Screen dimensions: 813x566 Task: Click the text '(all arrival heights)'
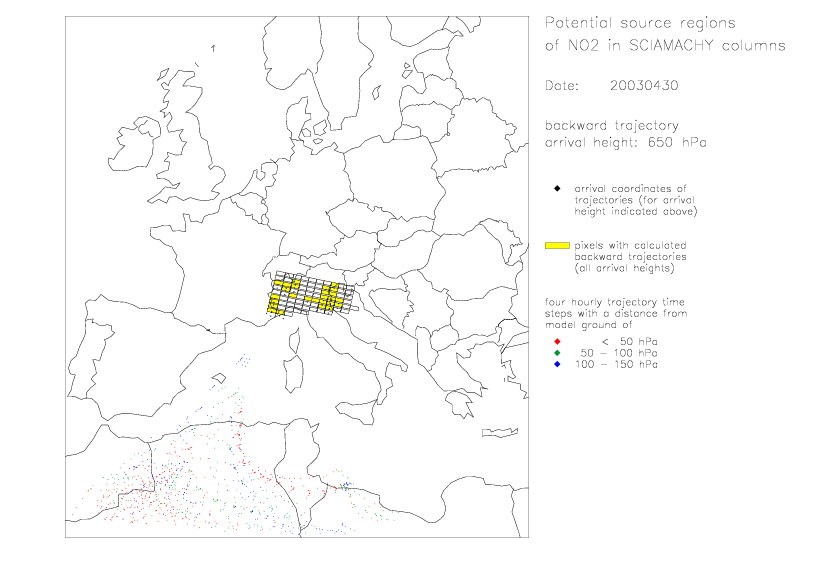(624, 268)
